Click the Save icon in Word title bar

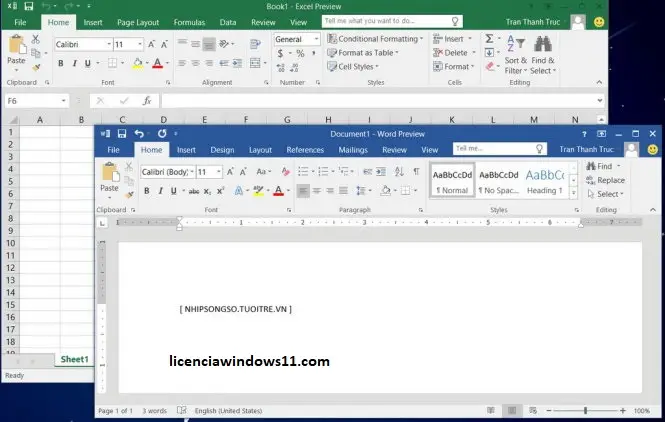point(122,134)
